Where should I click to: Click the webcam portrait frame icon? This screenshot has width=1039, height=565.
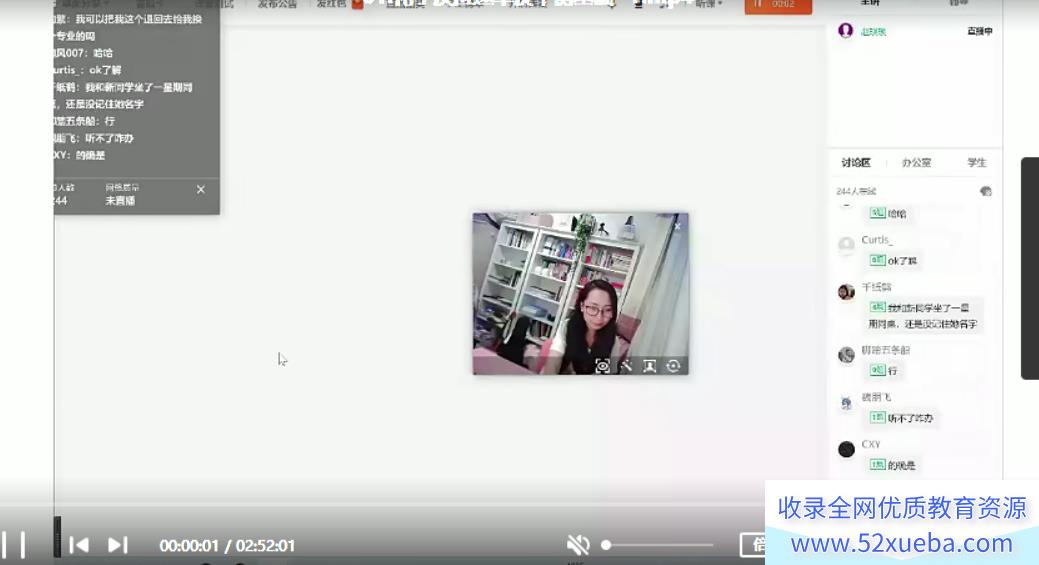pyautogui.click(x=649, y=366)
